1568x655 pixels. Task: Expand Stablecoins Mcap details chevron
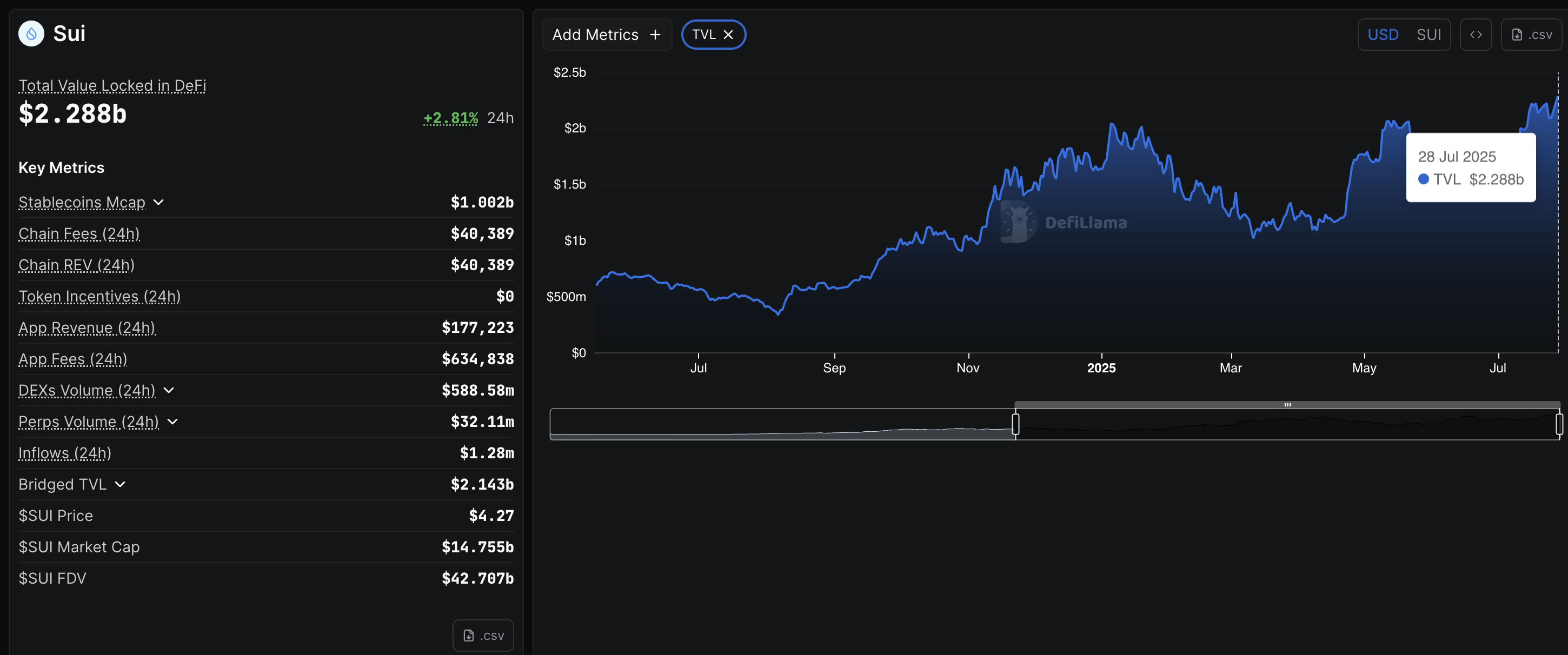pos(159,202)
